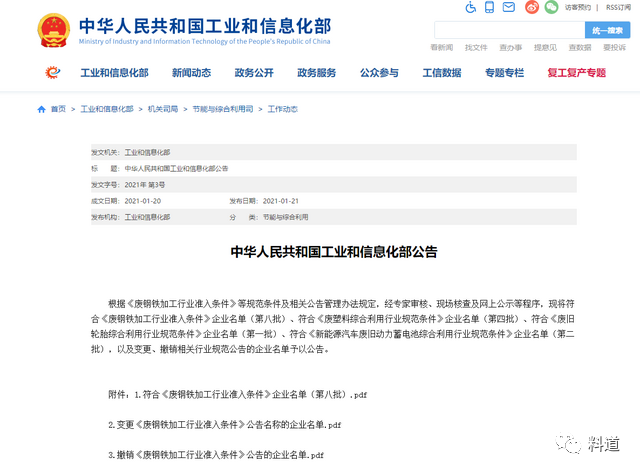
Task: Select 查数据 quick link
Action: pos(580,48)
